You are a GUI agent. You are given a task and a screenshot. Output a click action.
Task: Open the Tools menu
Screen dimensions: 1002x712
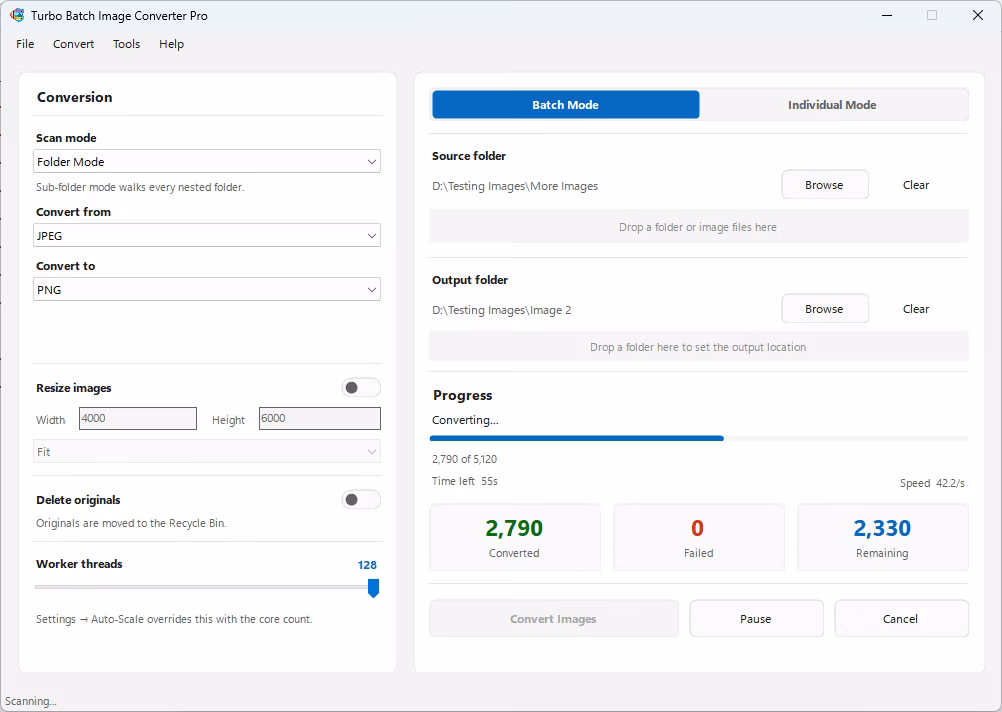pos(127,44)
